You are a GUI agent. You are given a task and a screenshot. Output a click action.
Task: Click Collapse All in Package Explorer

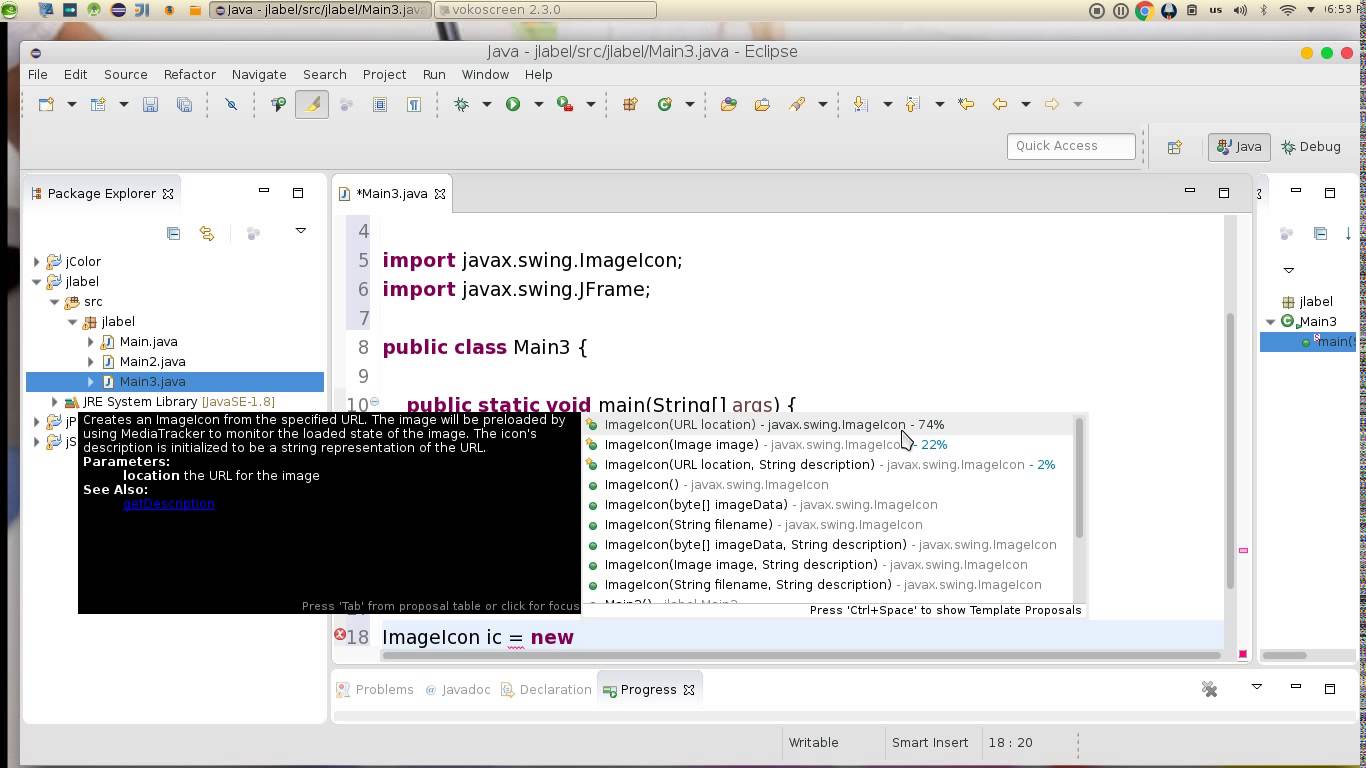173,233
